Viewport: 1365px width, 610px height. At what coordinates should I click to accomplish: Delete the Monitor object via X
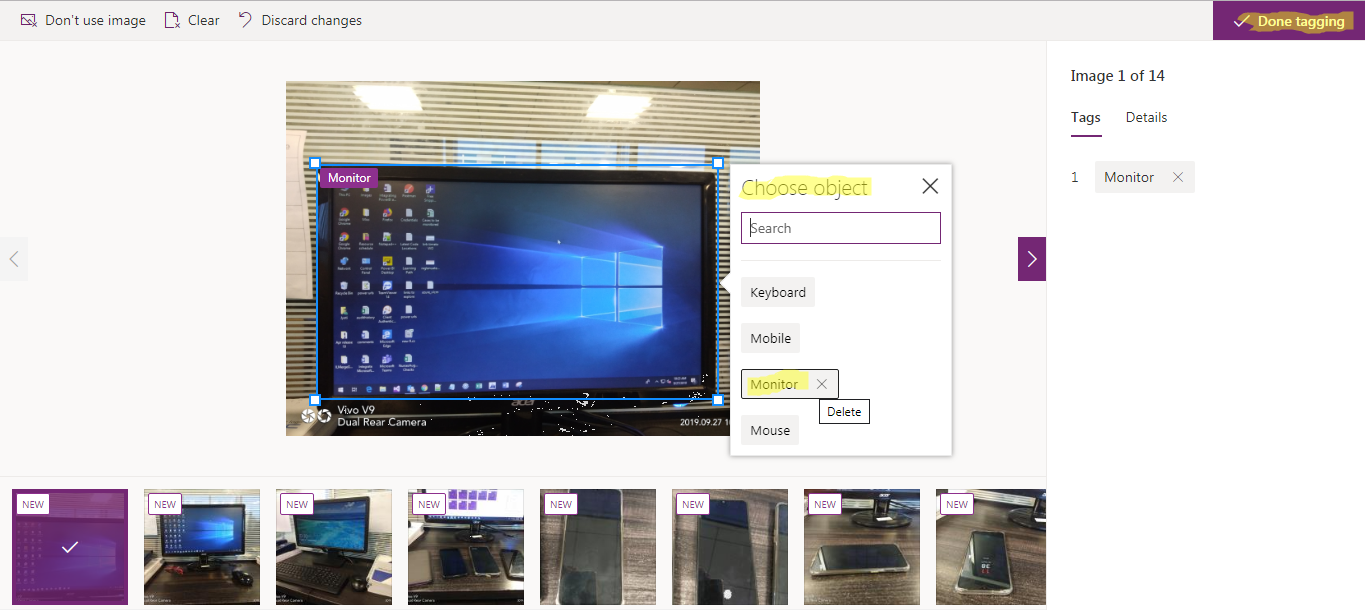pos(822,384)
